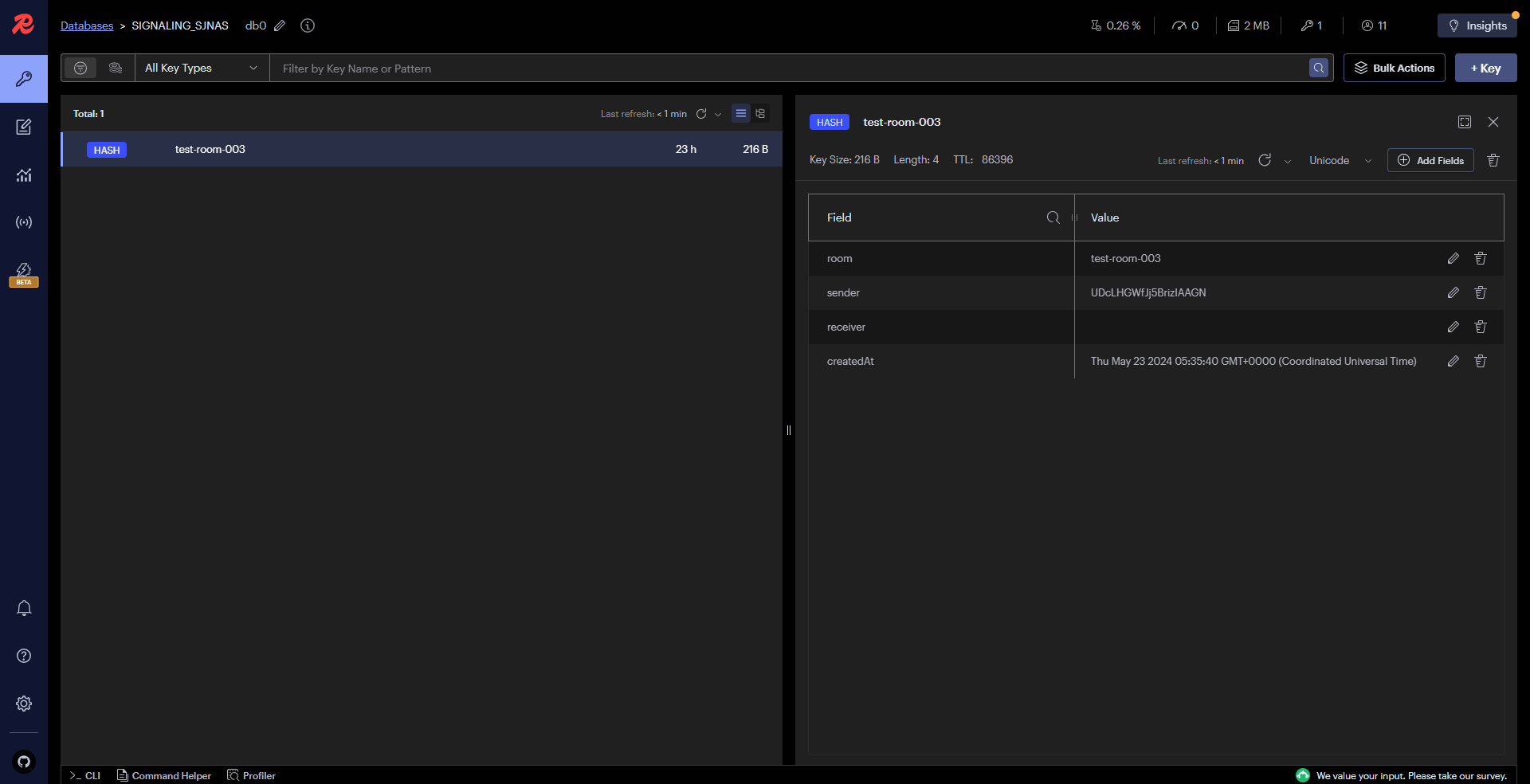Switch to tree view of keys
The width and height of the screenshot is (1530, 784).
click(x=760, y=114)
